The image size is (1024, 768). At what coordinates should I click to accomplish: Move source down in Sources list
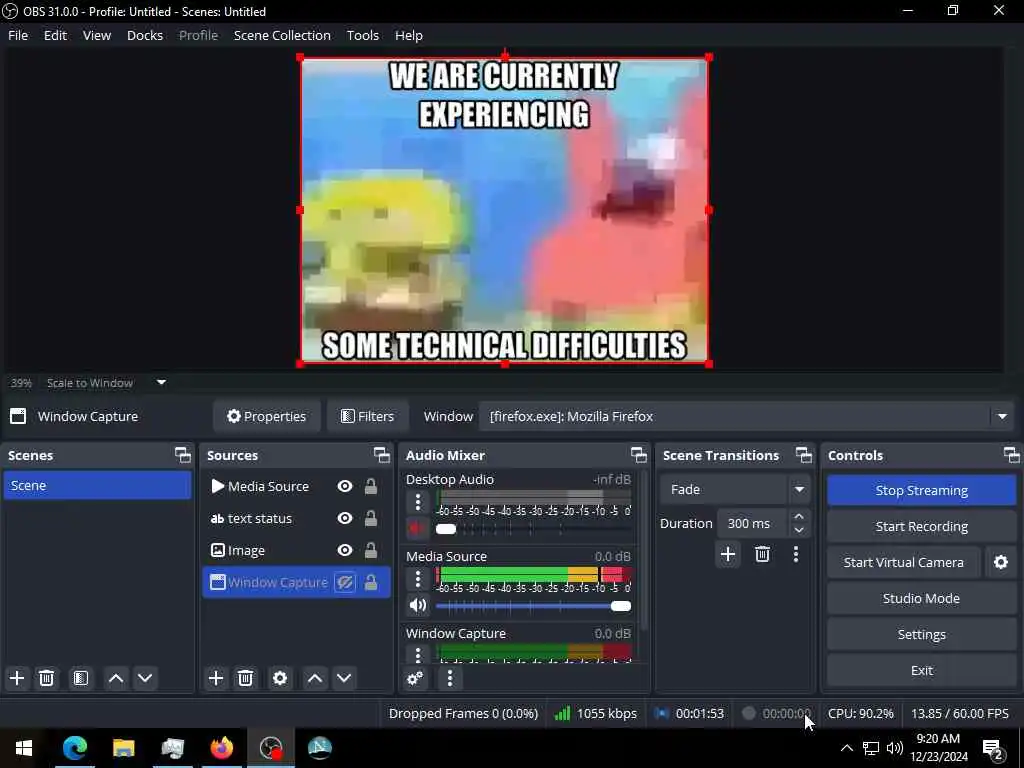pos(344,678)
